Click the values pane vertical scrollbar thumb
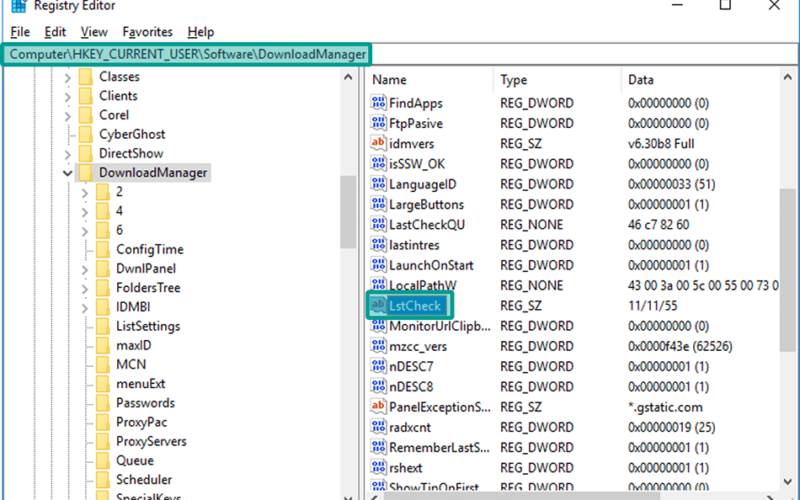The width and height of the screenshot is (800, 500). click(788, 270)
